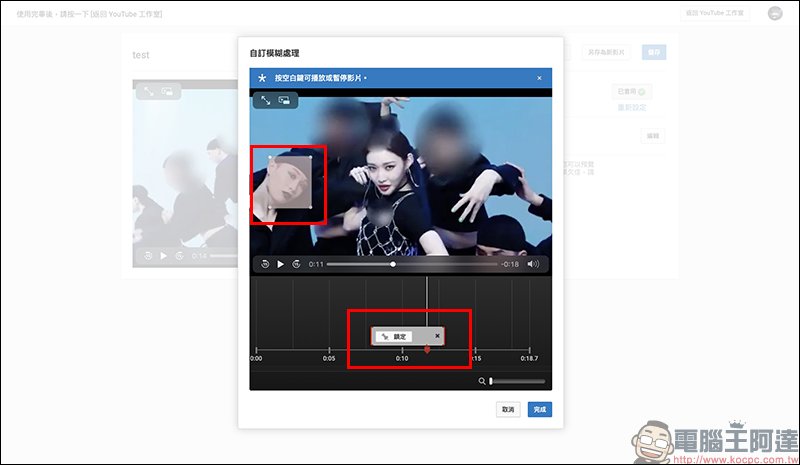This screenshot has width=800, height=465.
Task: Mute audio with speaker icon
Action: pos(533,264)
